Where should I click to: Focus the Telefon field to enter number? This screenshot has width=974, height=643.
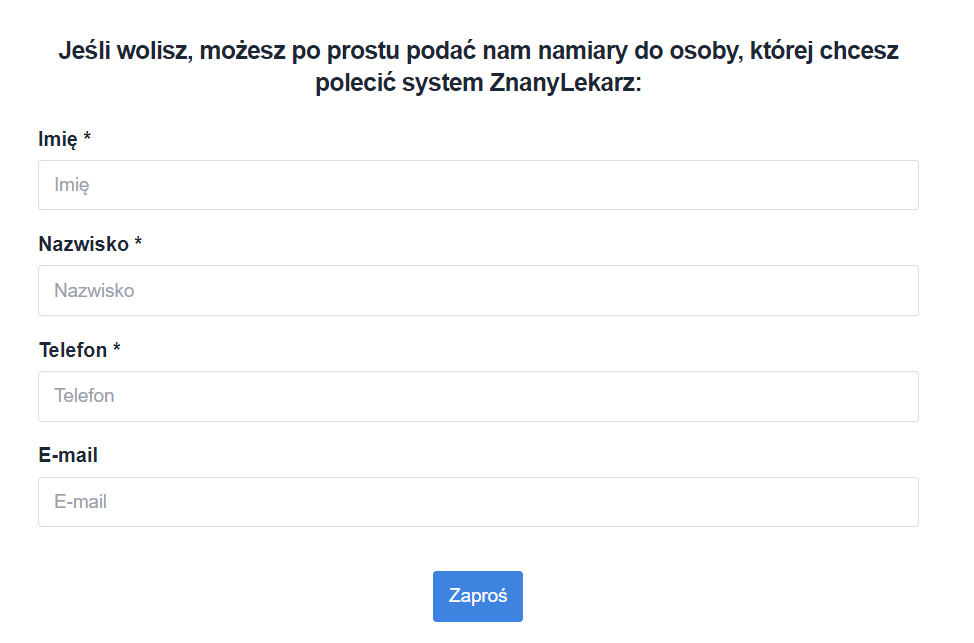tap(477, 396)
